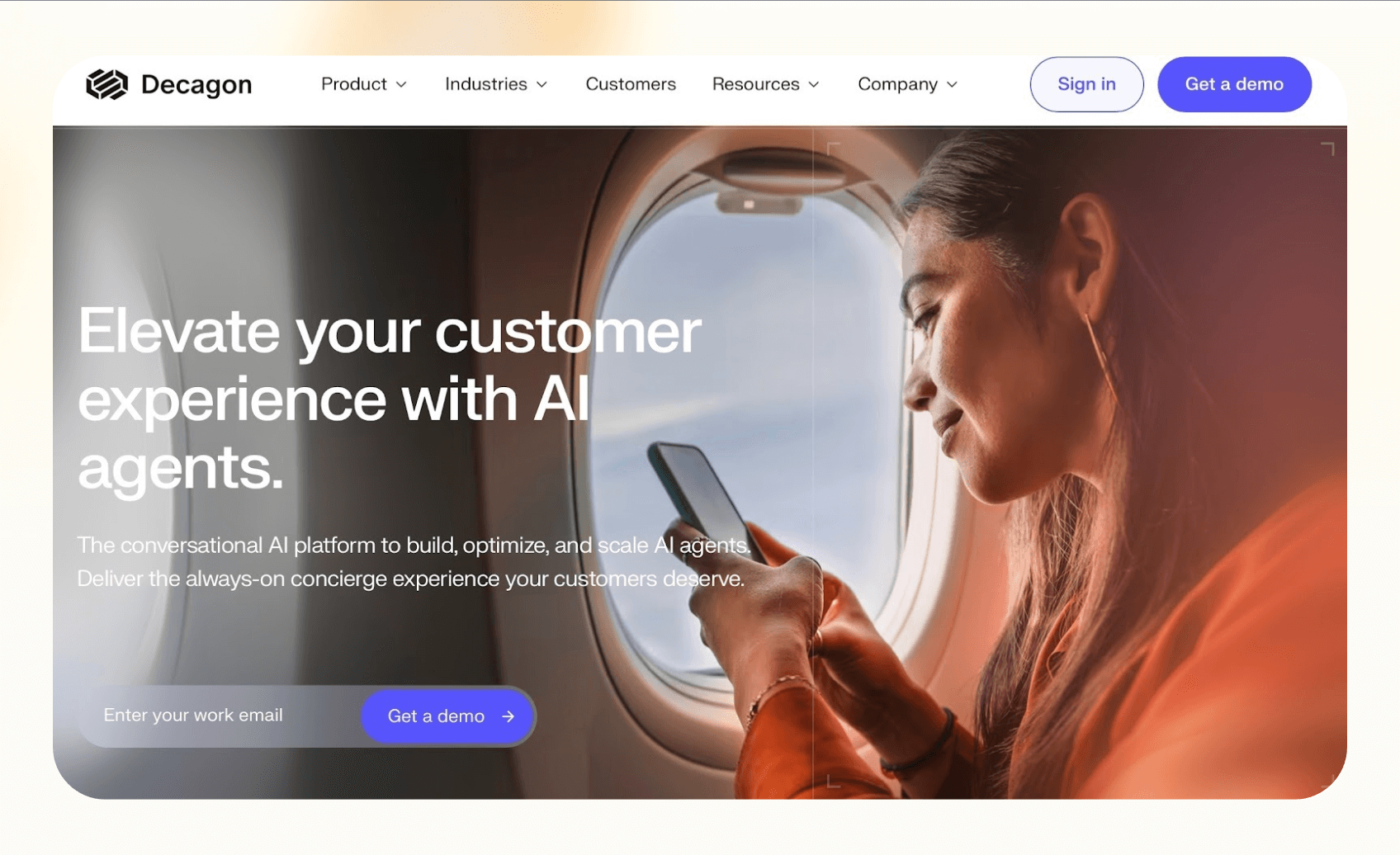Expand the Resources chevron arrow
The height and width of the screenshot is (855, 1400).
click(x=813, y=85)
